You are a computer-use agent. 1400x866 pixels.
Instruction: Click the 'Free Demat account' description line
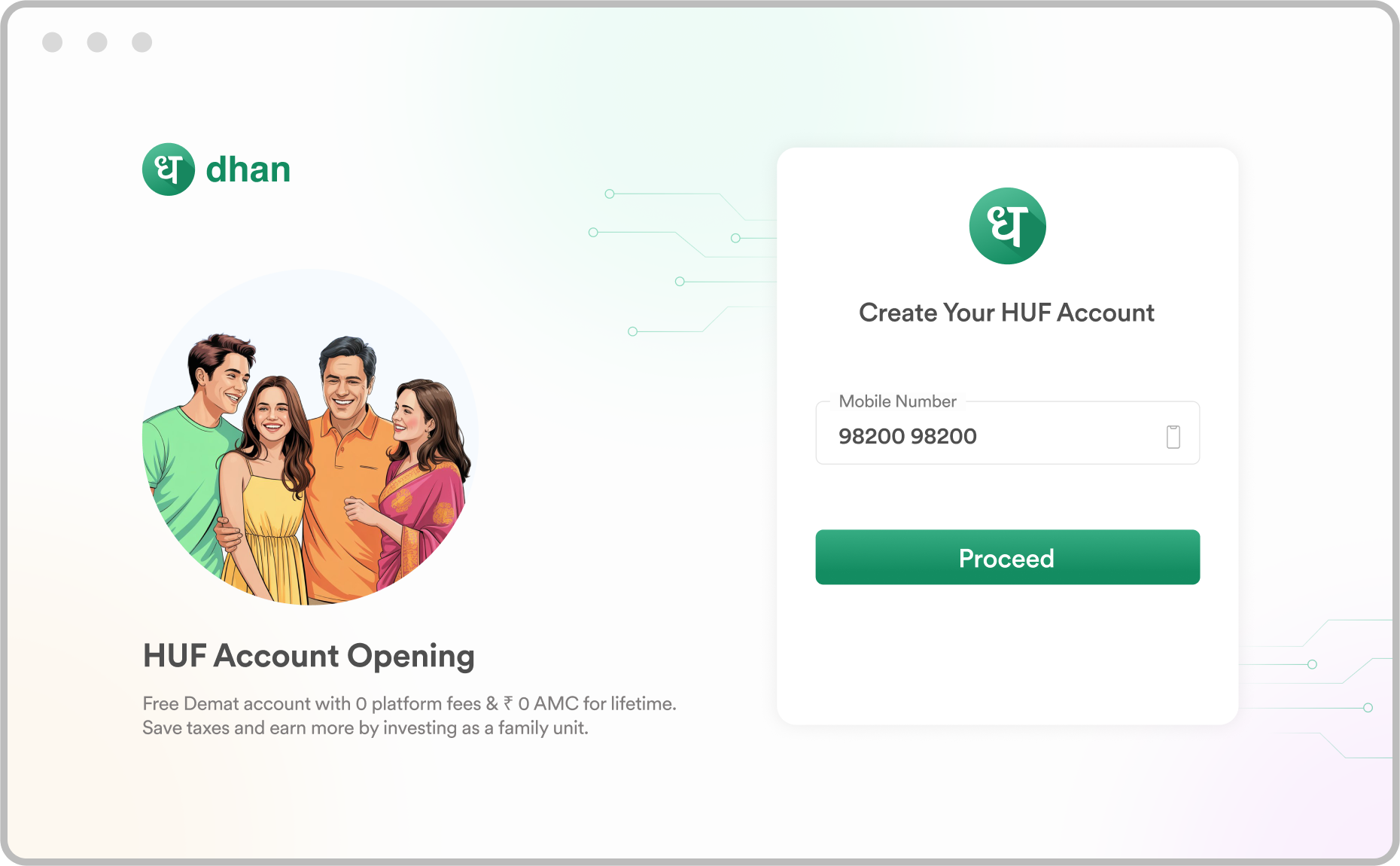tap(409, 703)
